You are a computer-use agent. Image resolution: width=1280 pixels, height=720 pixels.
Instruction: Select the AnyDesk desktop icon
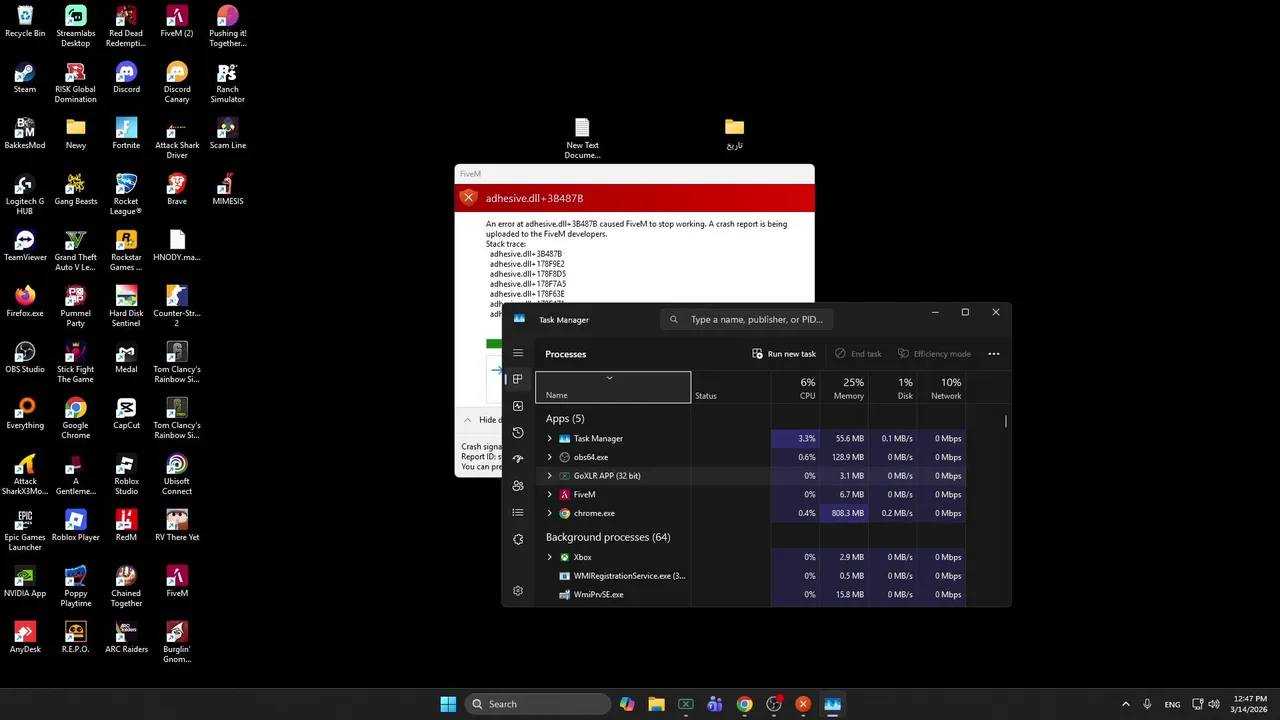(25, 638)
